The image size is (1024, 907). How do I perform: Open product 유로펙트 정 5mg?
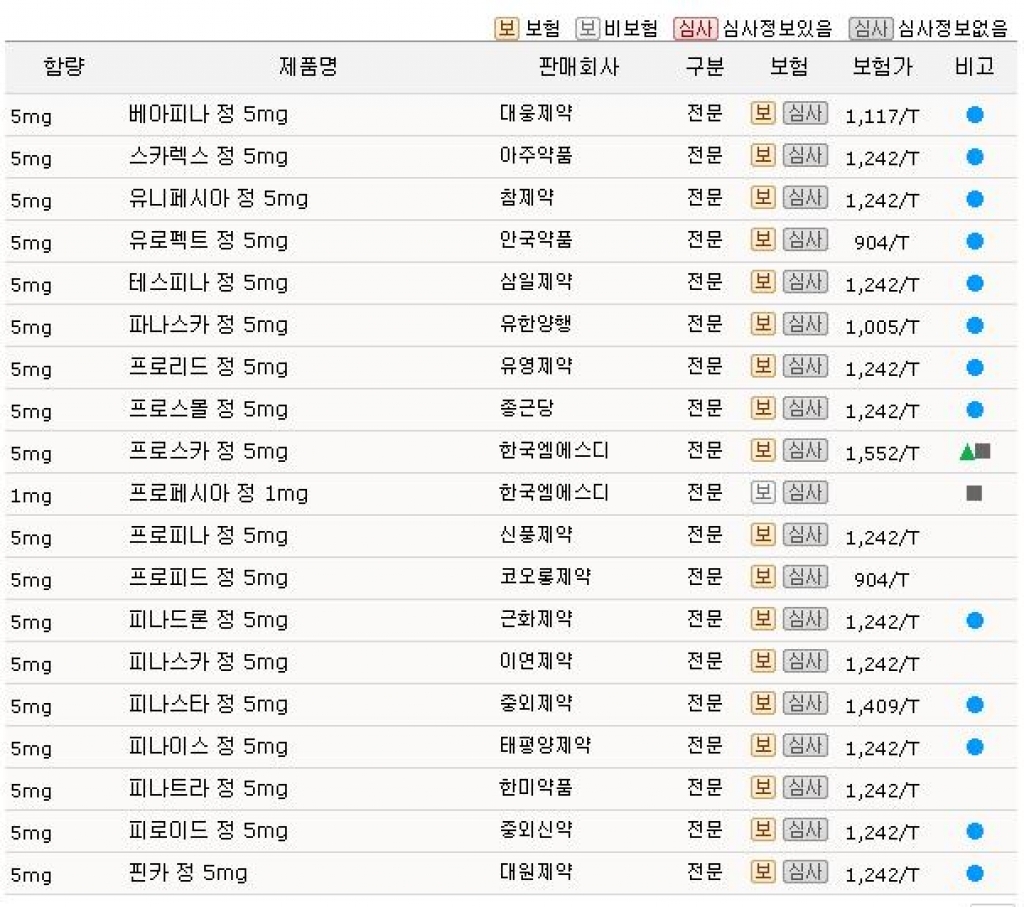(208, 241)
